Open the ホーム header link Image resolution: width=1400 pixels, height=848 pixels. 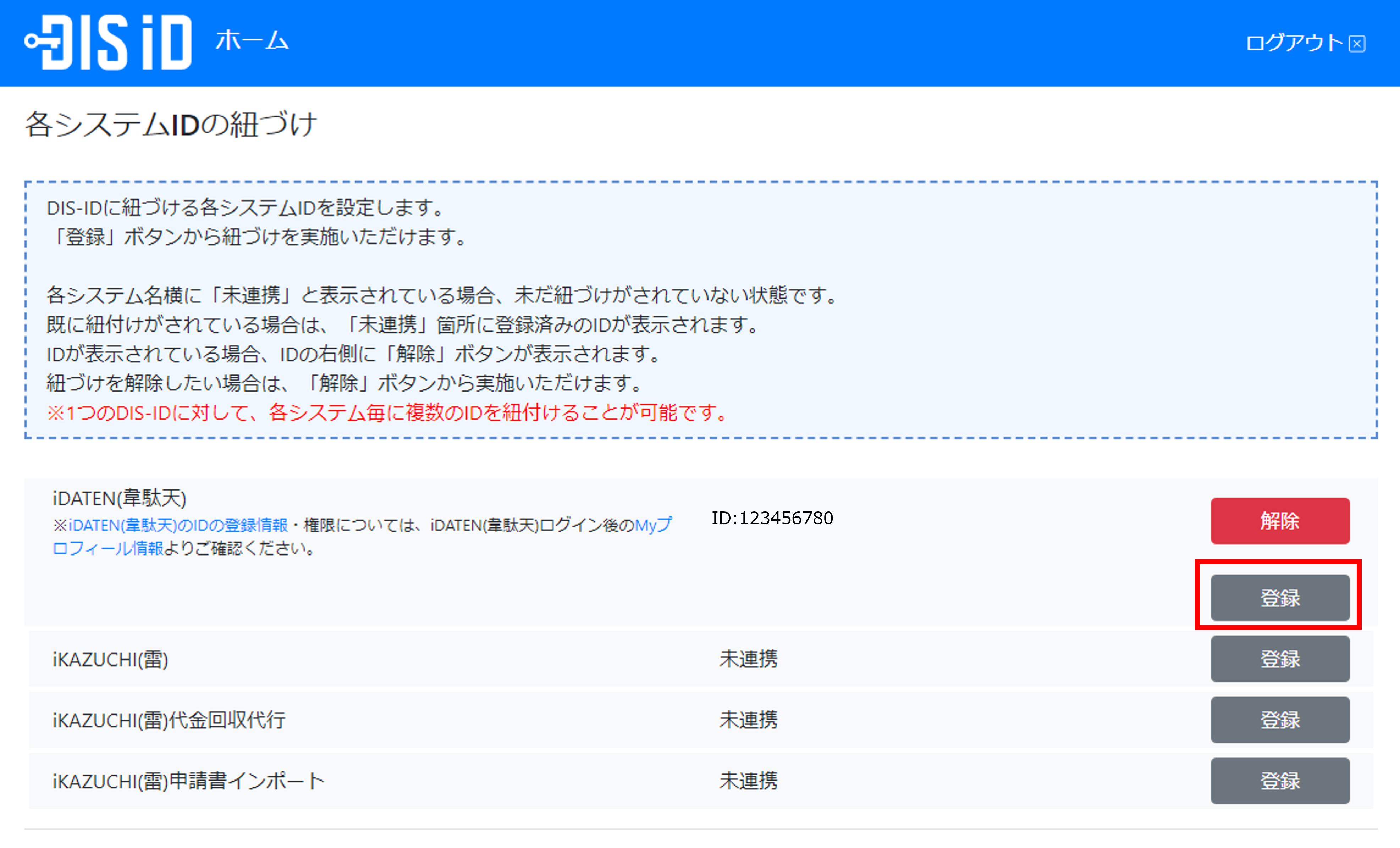pos(252,41)
